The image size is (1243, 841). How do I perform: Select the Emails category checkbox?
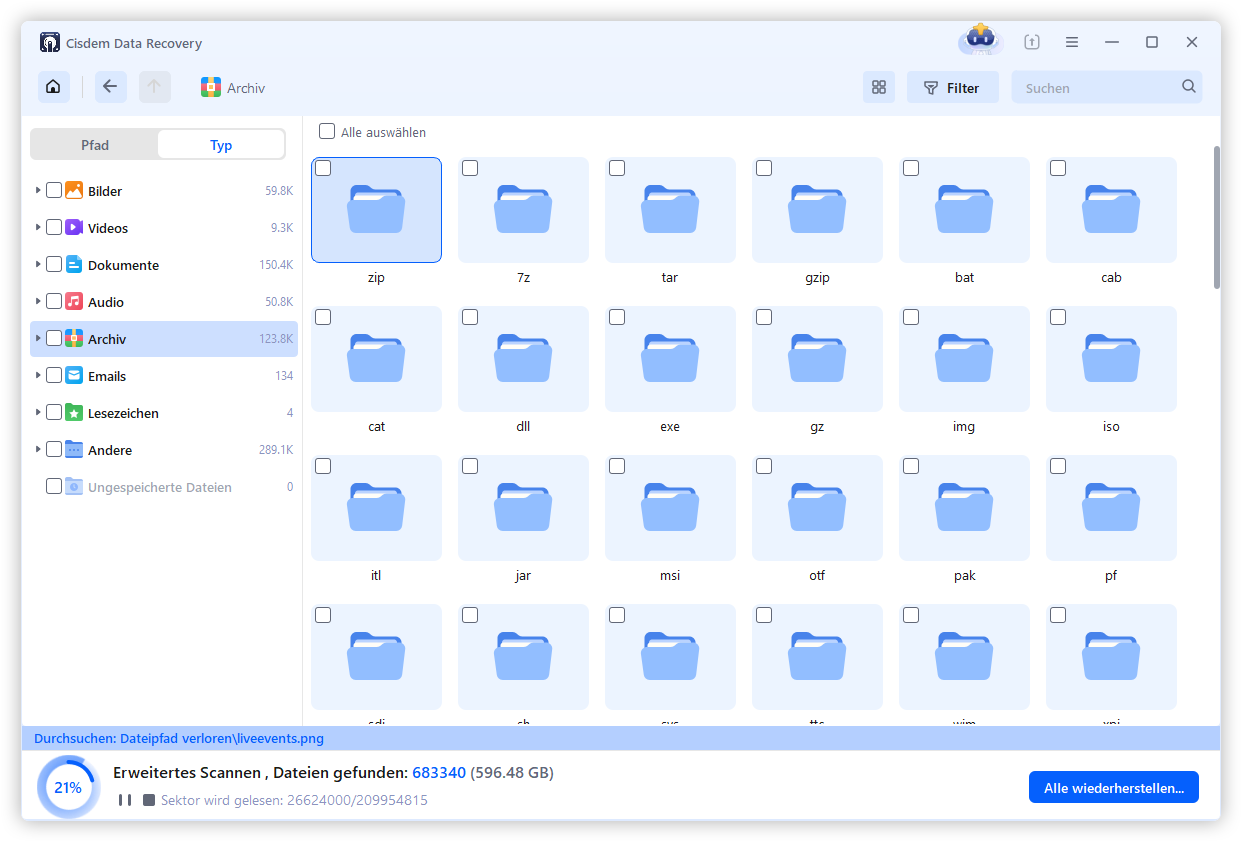[x=55, y=375]
